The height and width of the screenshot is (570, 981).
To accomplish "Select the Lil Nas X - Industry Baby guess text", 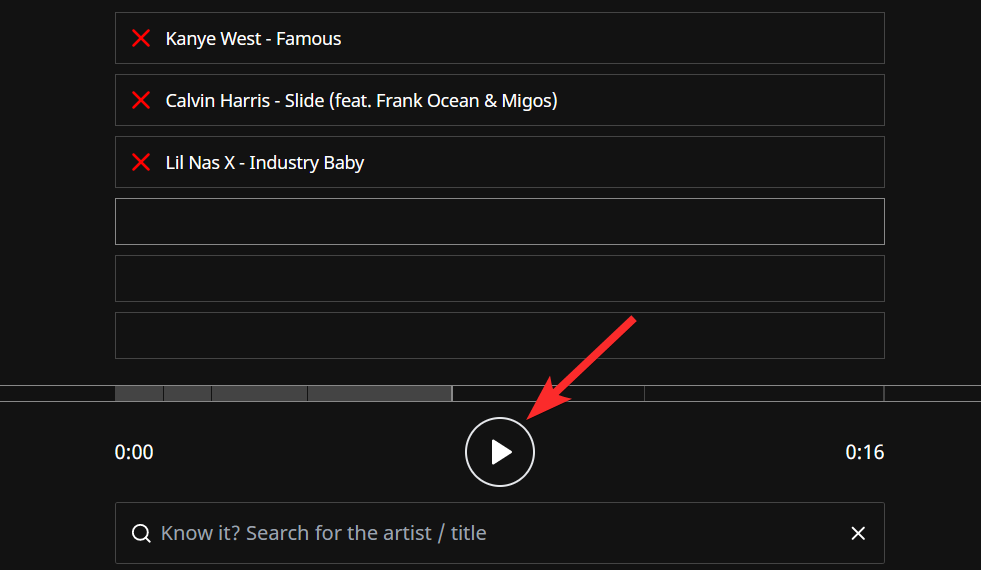I will click(x=264, y=163).
